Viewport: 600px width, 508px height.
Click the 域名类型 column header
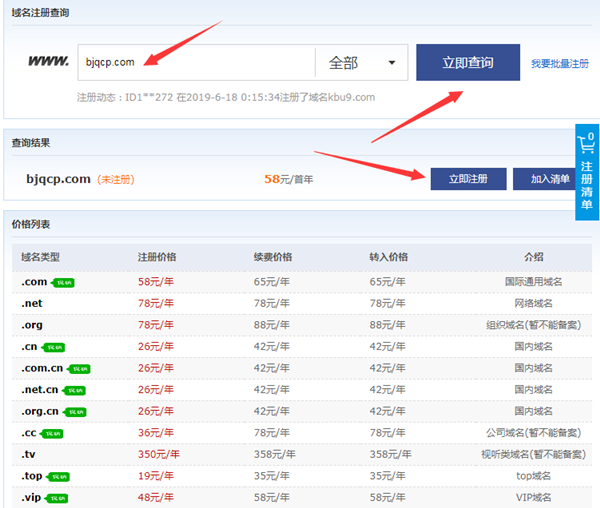click(41, 257)
